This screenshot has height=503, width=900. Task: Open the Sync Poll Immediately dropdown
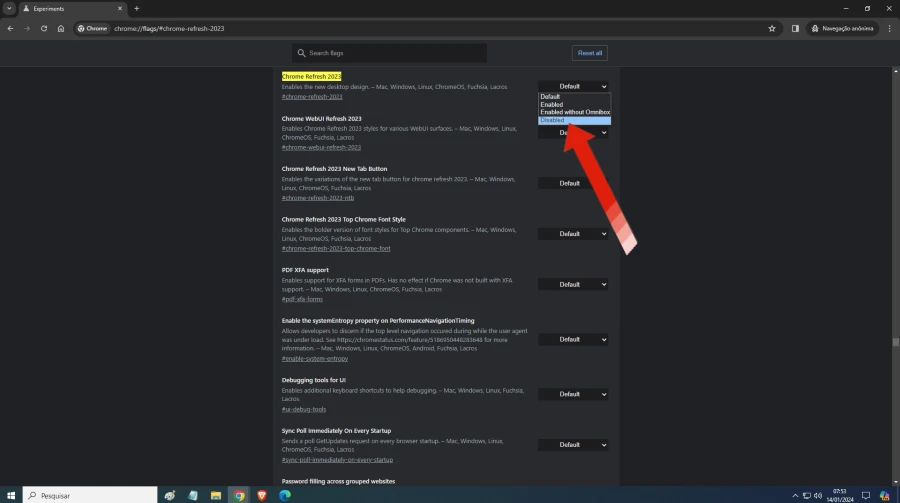(x=573, y=444)
